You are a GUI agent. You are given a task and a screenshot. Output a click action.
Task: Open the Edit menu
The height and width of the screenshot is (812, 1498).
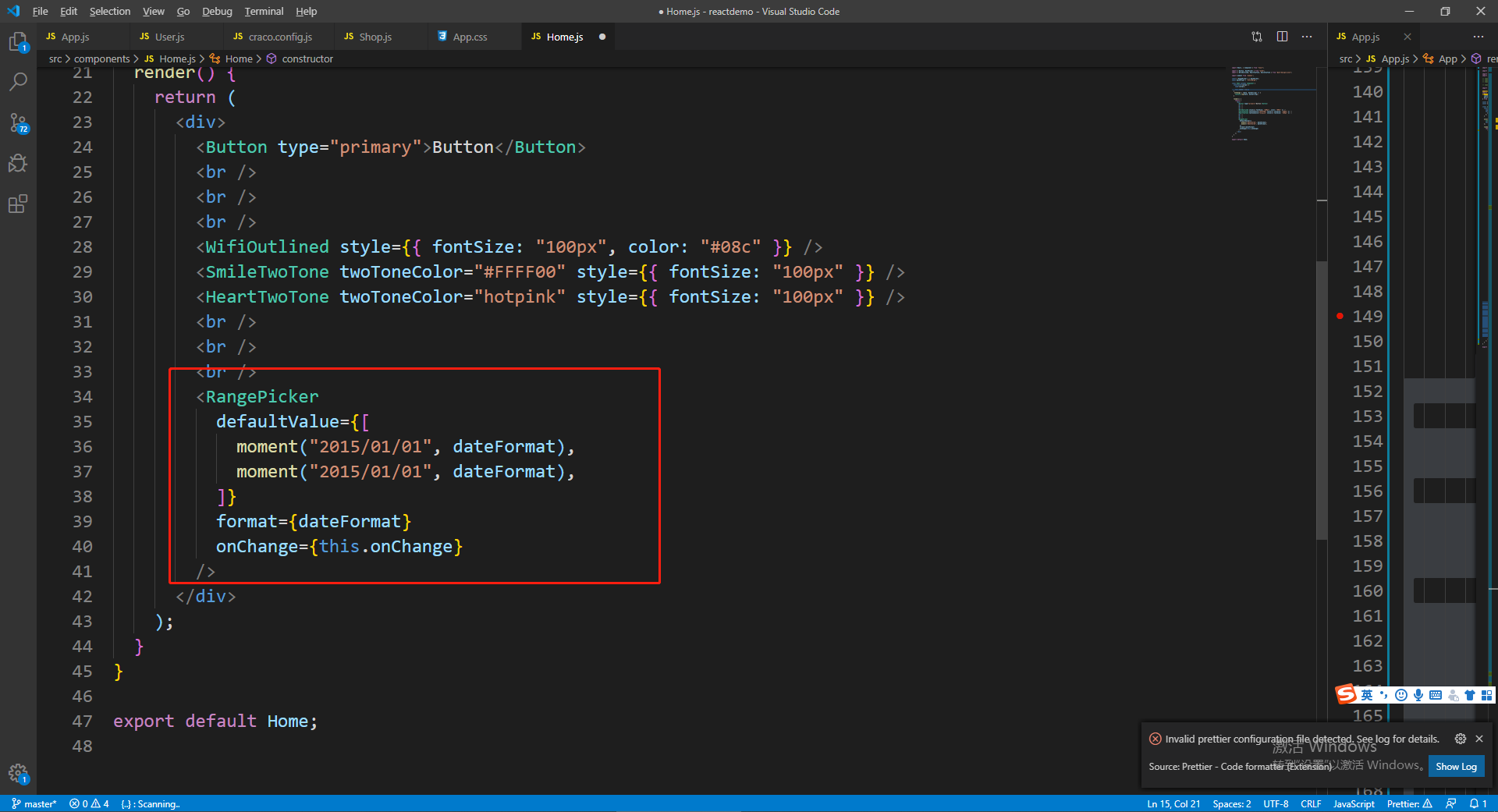[69, 11]
